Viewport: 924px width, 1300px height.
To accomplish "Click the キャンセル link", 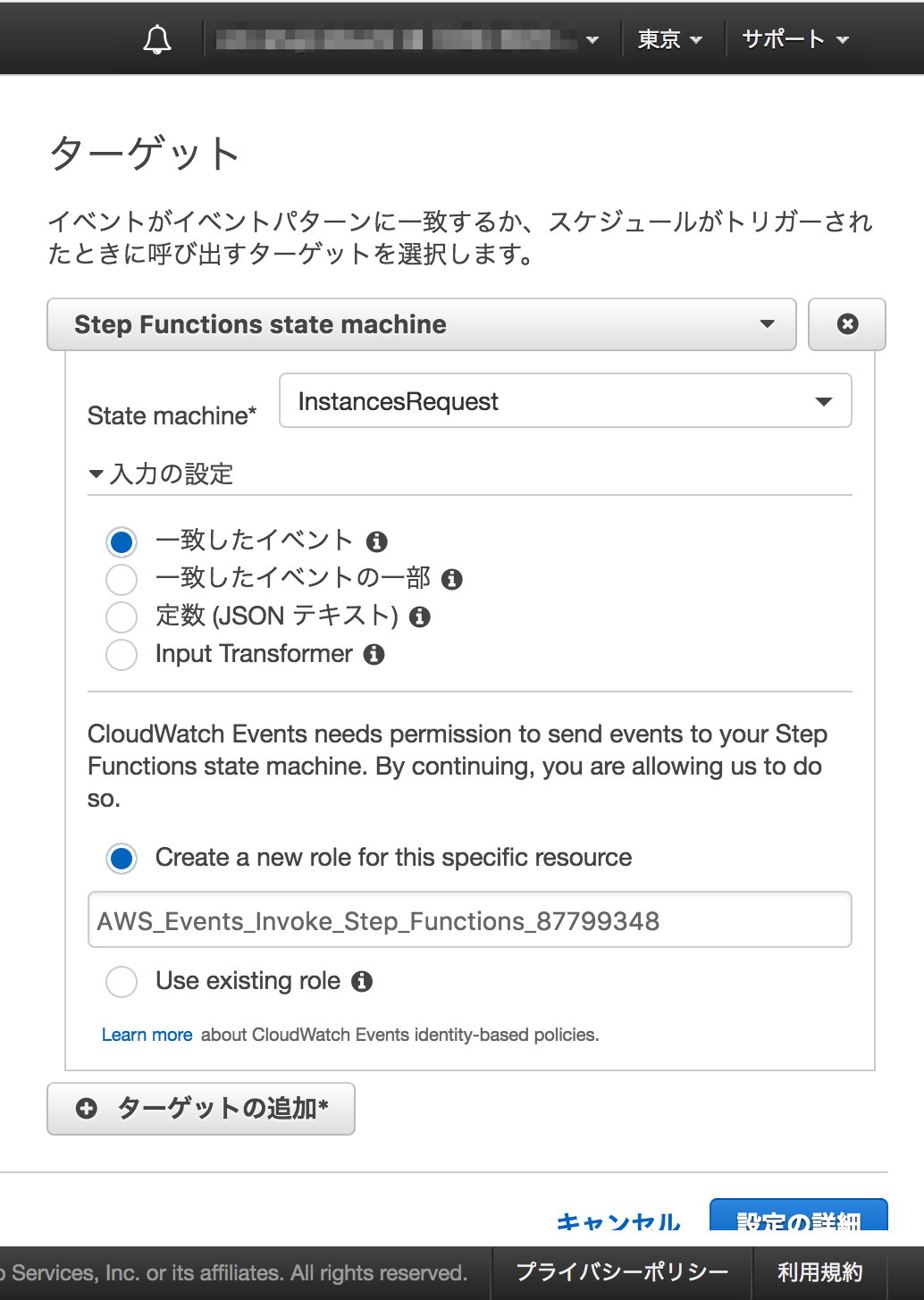I will pos(617,1222).
